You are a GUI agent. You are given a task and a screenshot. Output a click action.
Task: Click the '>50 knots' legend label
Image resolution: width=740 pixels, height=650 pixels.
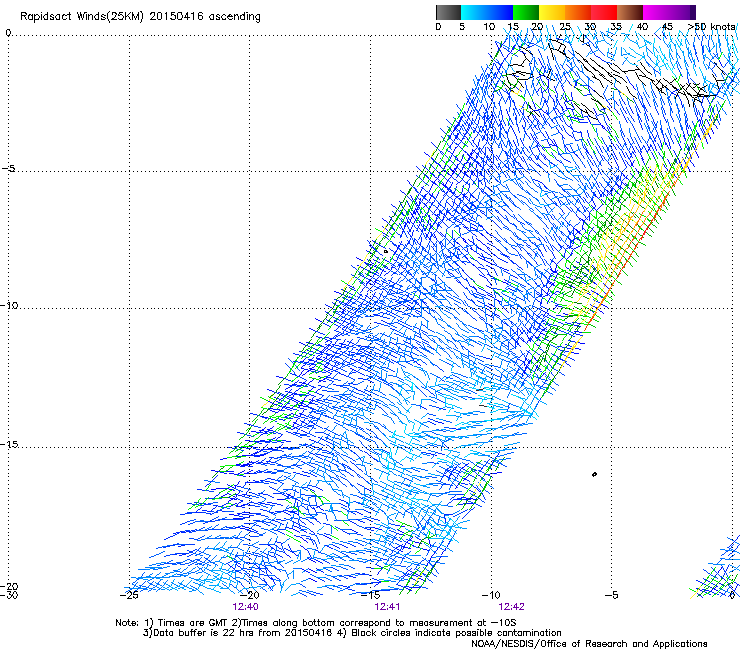click(x=711, y=27)
